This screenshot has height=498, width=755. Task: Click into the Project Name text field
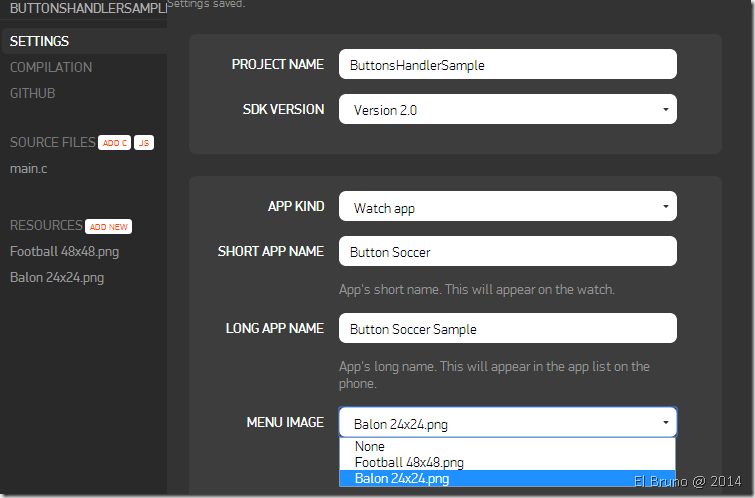point(507,64)
